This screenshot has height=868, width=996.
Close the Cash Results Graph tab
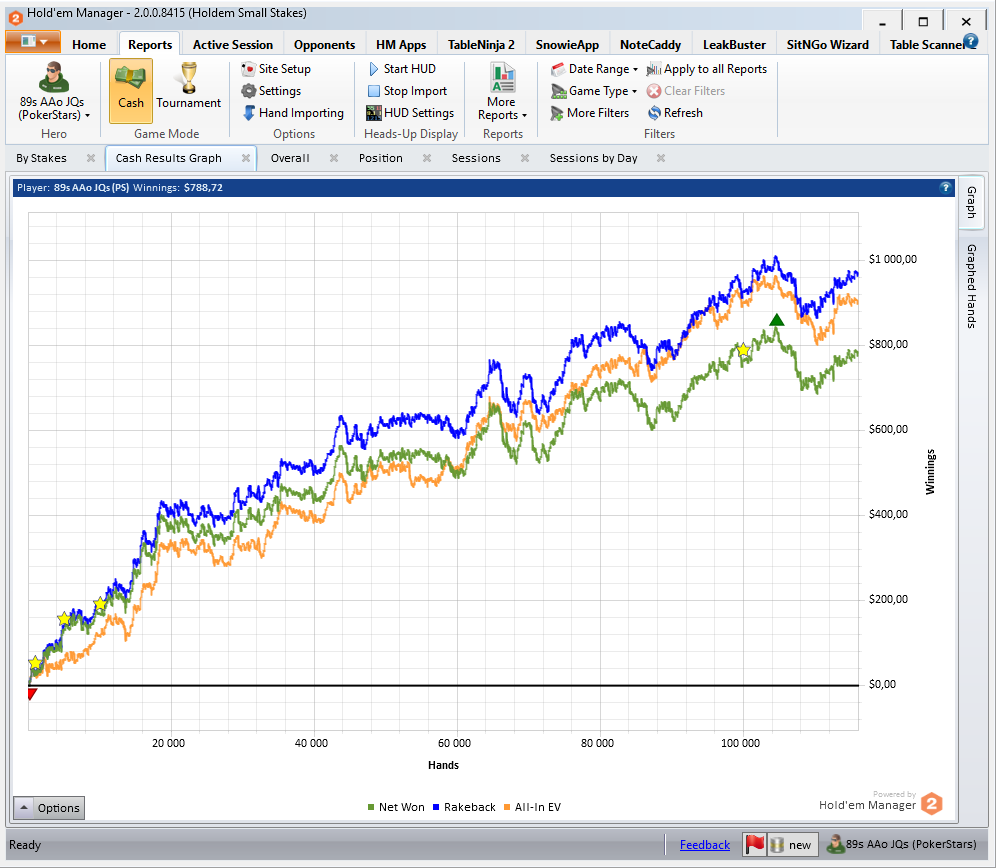pos(246,158)
